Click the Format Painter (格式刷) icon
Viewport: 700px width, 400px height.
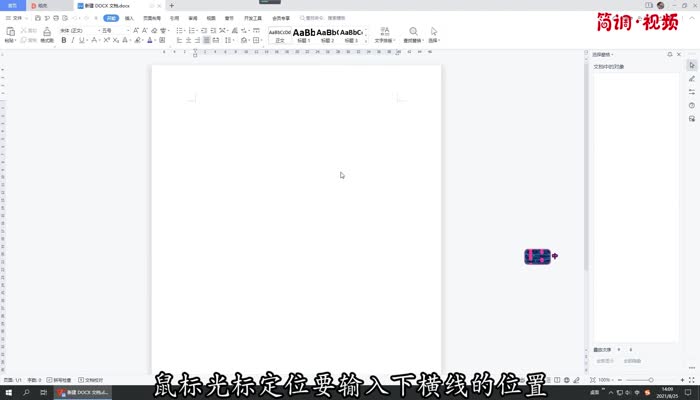[x=47, y=35]
